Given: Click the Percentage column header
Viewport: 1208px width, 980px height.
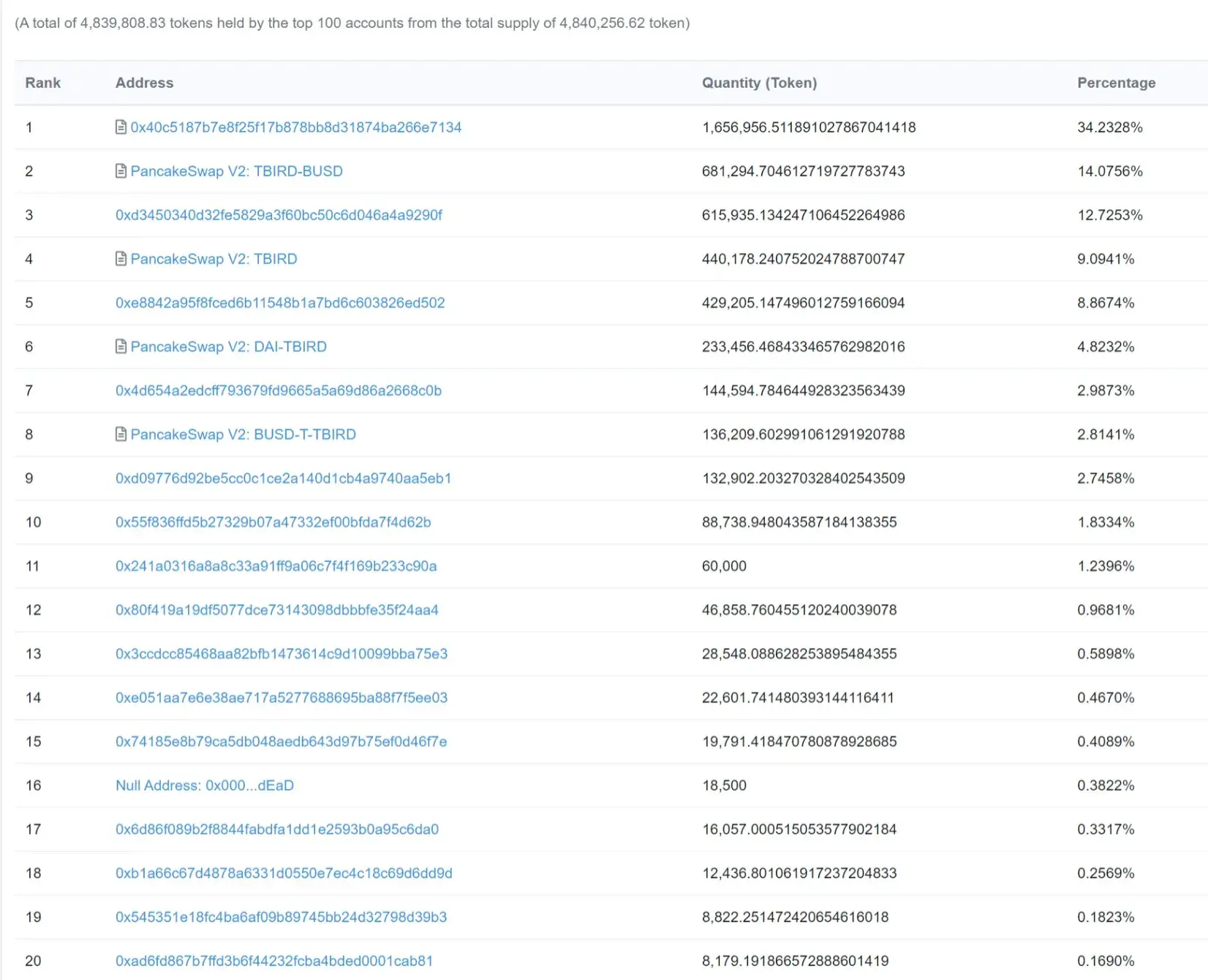Looking at the screenshot, I should 1117,83.
